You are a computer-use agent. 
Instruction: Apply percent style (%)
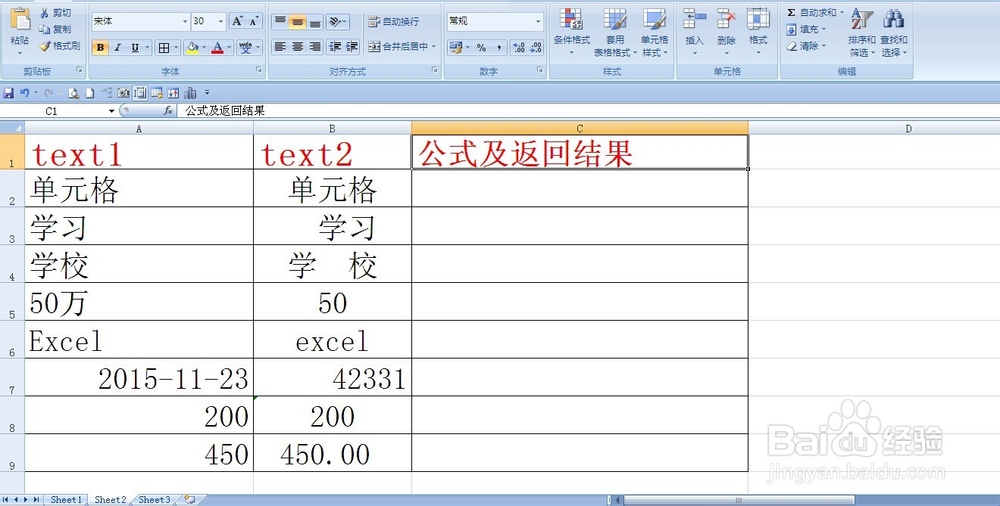pos(481,47)
